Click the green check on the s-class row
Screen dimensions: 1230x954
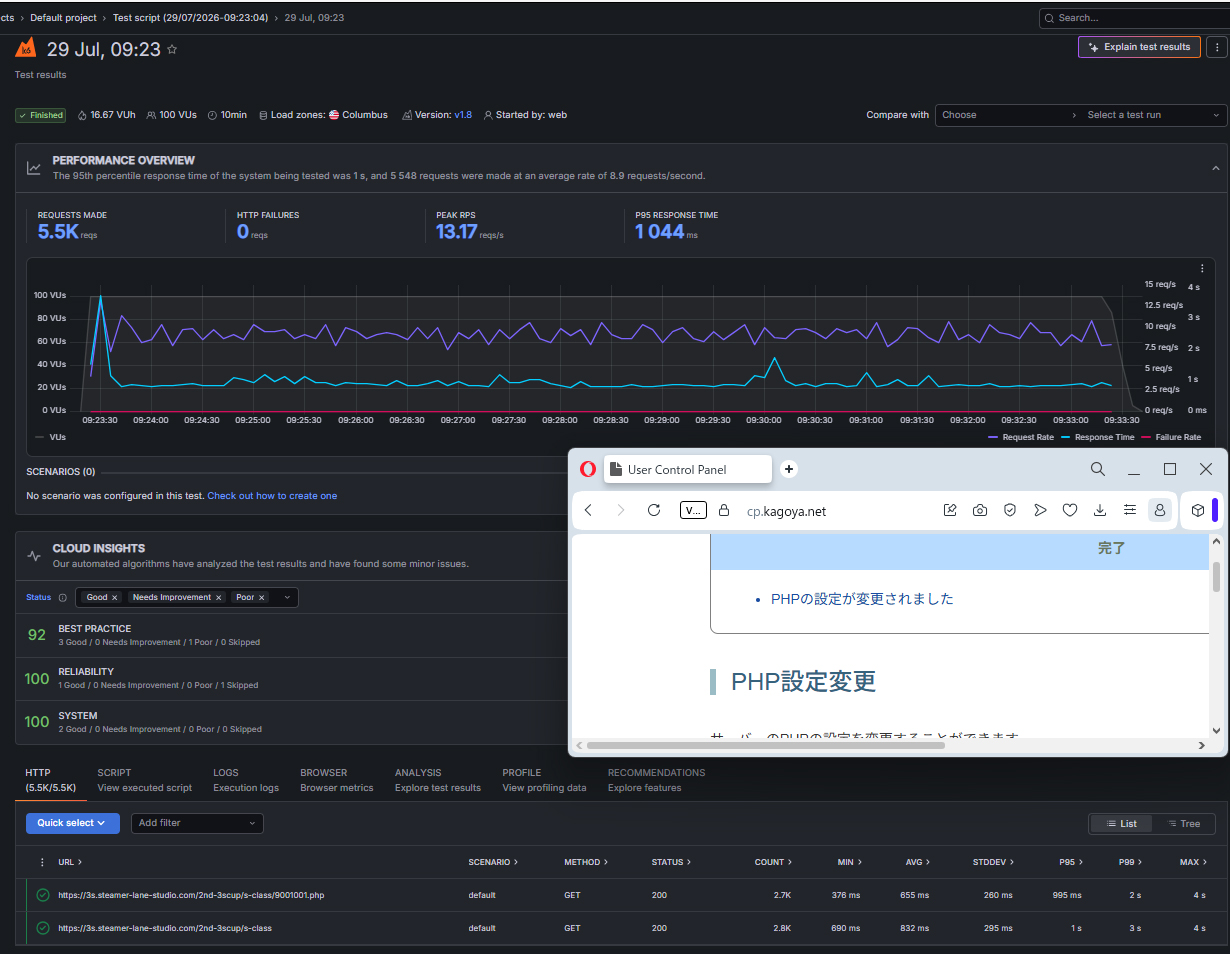tap(43, 928)
